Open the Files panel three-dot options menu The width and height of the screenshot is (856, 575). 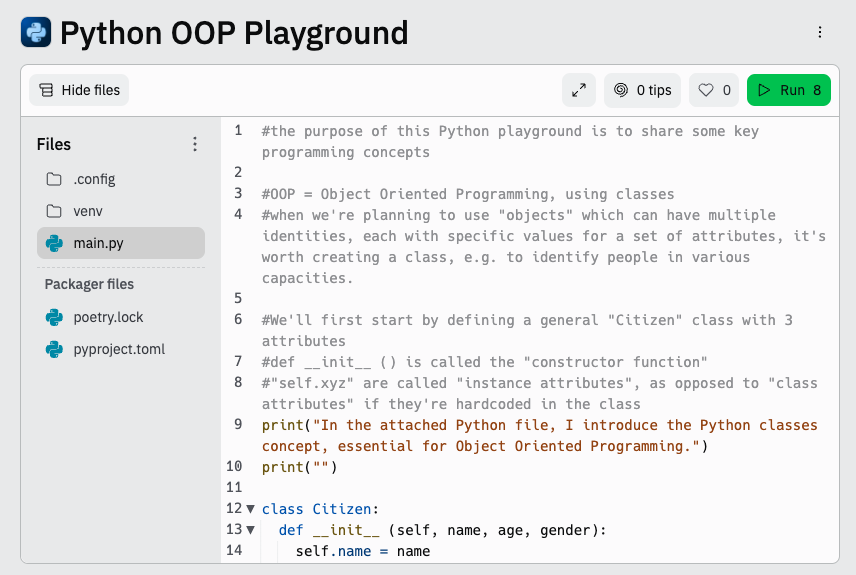(195, 144)
